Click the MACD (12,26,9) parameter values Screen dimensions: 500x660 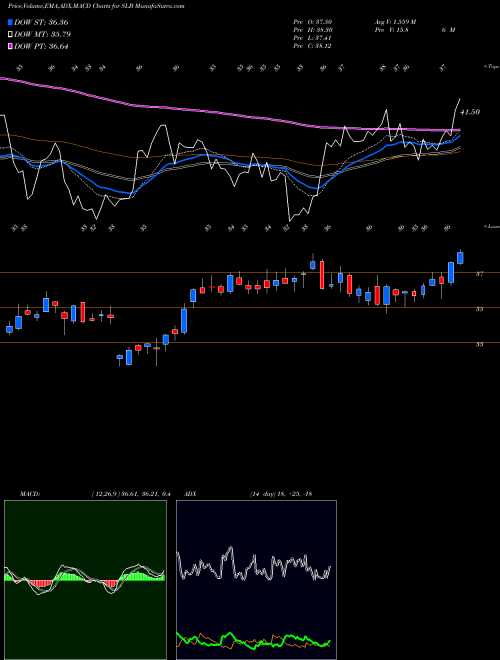pos(130,494)
